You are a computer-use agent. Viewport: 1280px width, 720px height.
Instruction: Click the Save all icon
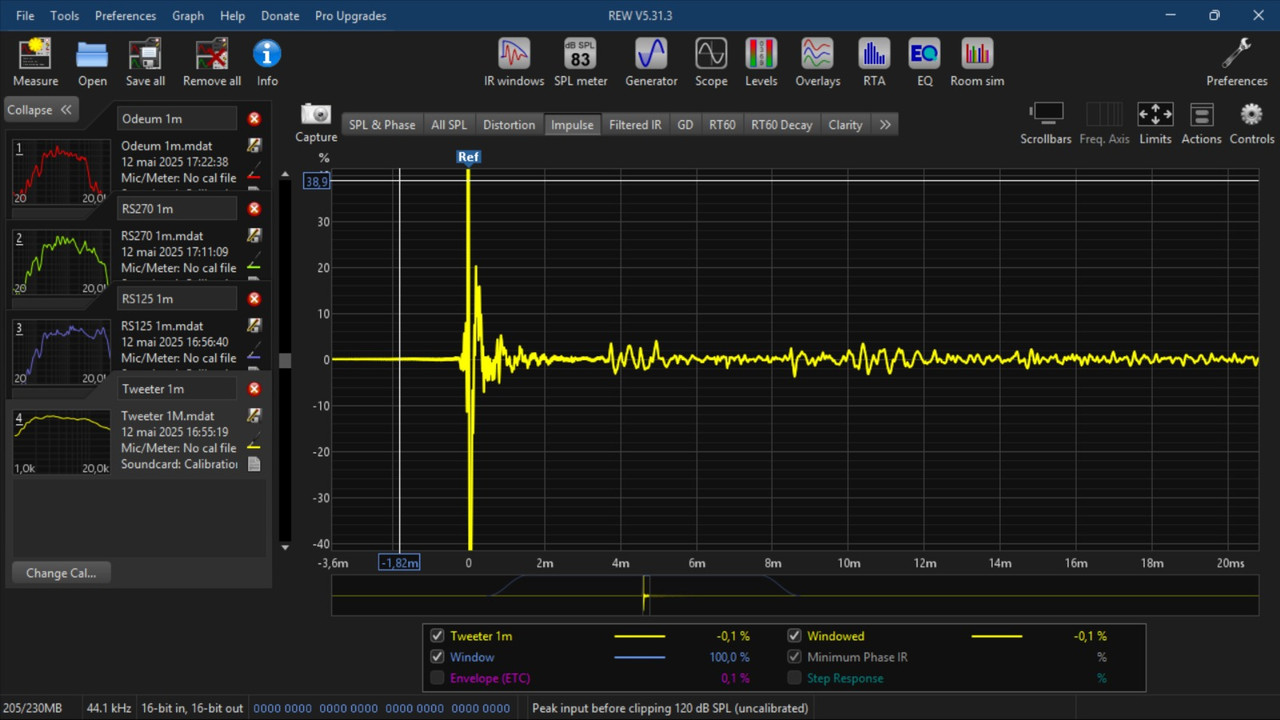coord(145,54)
